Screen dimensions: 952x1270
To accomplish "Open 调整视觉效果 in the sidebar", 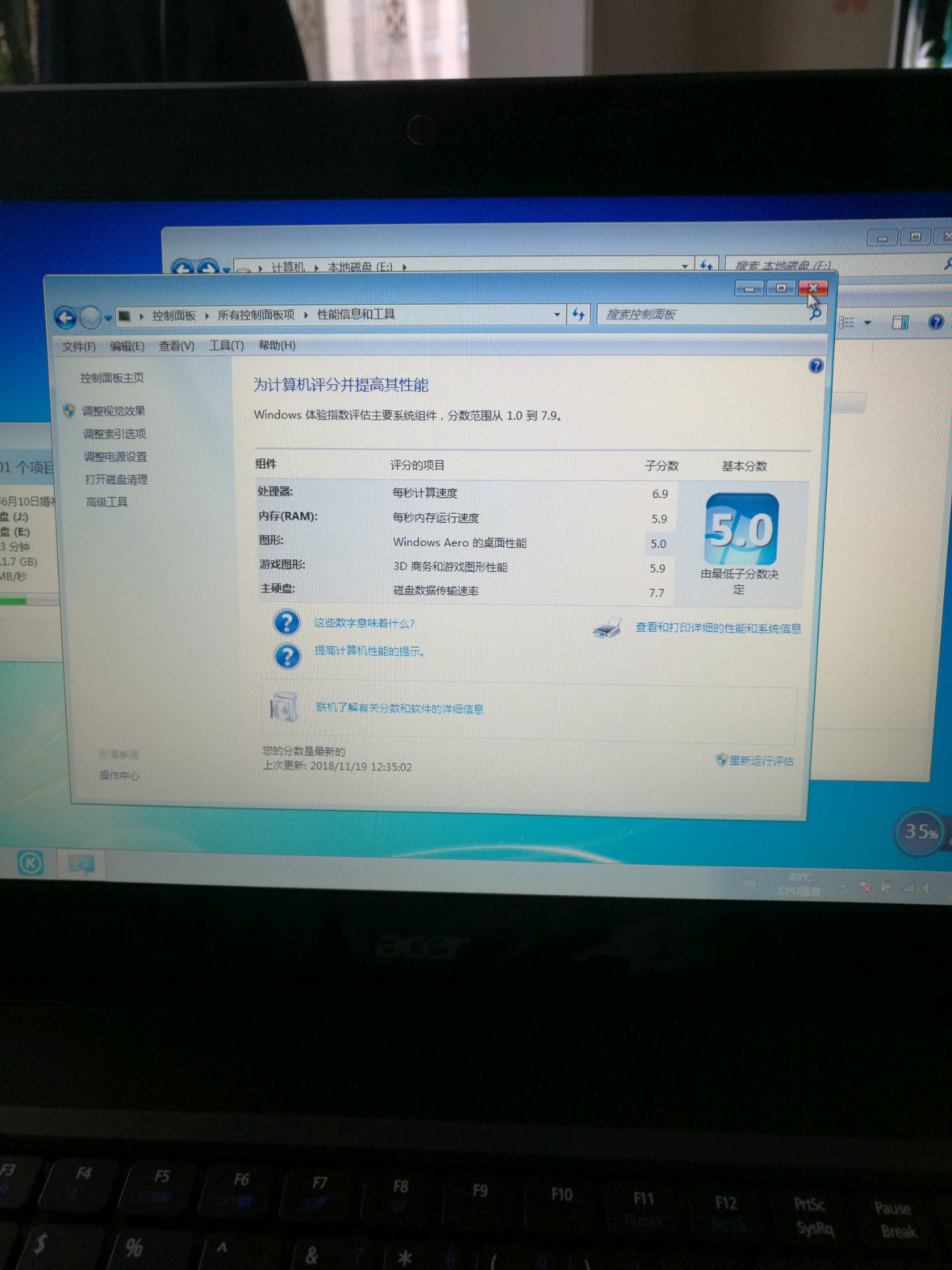I will (x=114, y=411).
